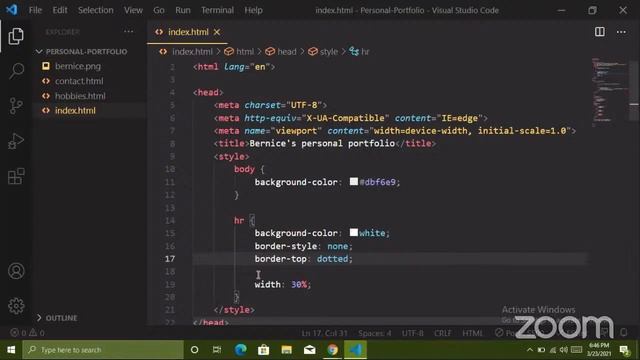Click the '30%' width value
This screenshot has height=360, width=640.
click(x=299, y=284)
